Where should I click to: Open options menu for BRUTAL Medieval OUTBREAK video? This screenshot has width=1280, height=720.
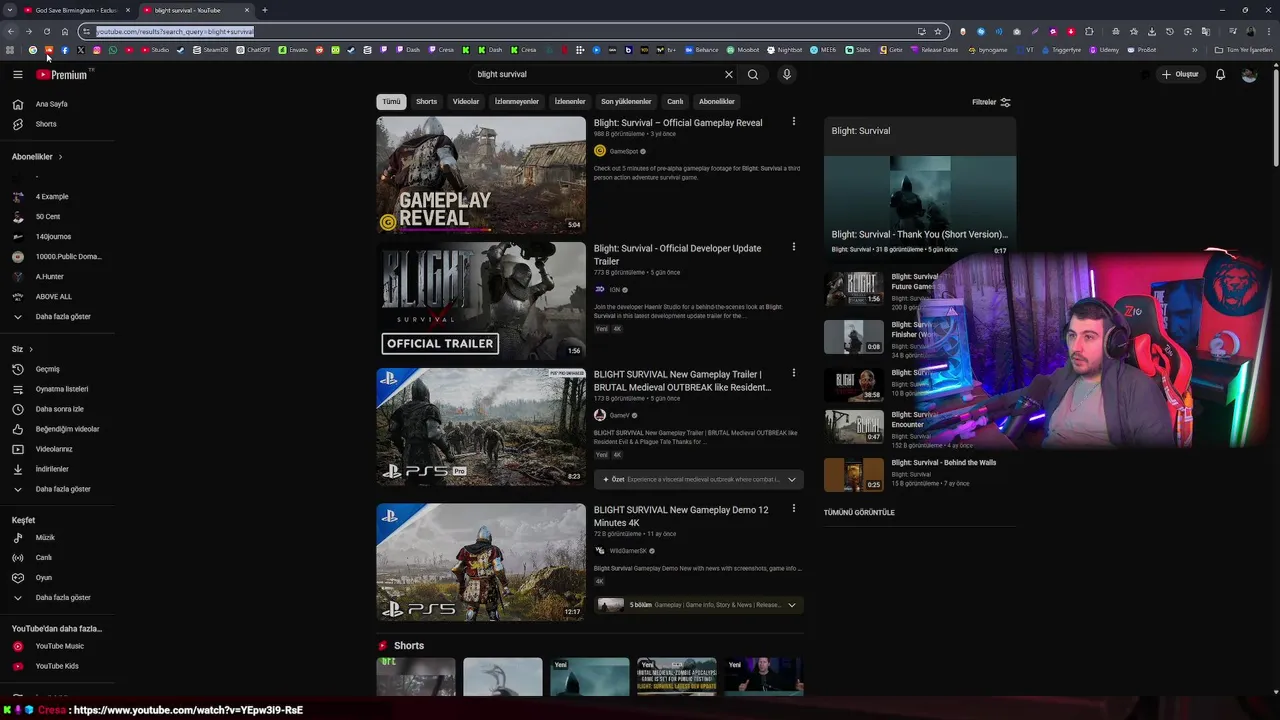tap(794, 373)
